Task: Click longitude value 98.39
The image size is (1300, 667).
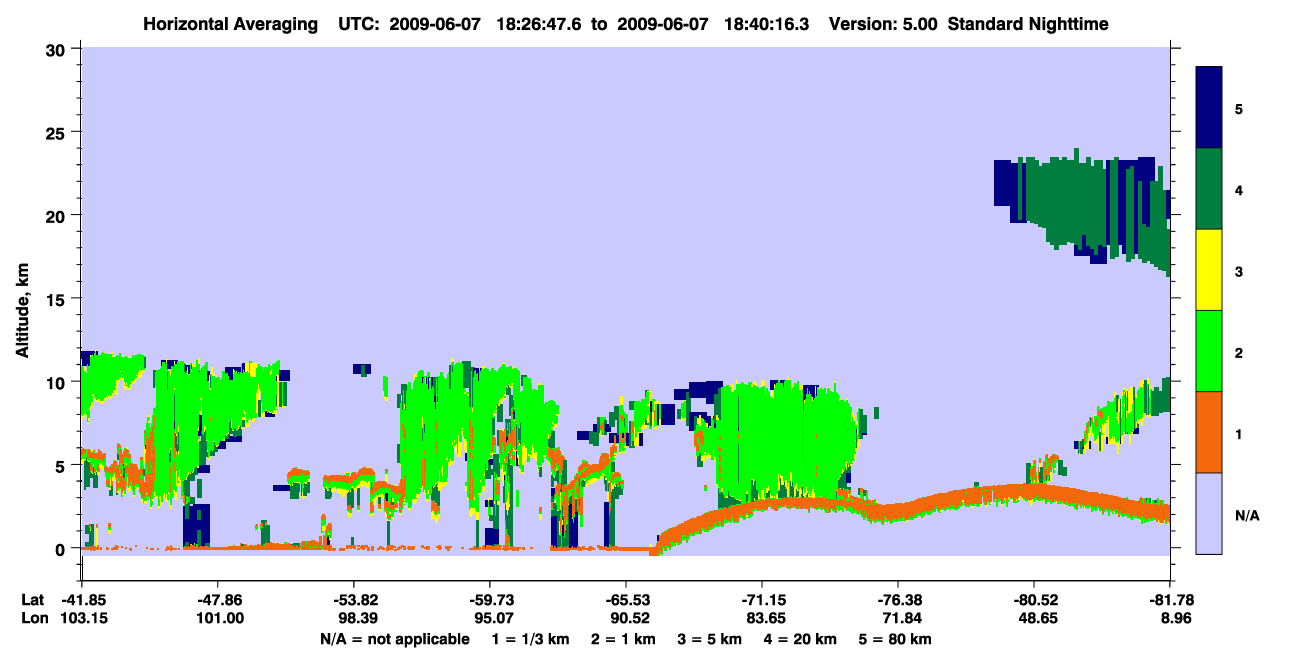Action: tap(354, 618)
